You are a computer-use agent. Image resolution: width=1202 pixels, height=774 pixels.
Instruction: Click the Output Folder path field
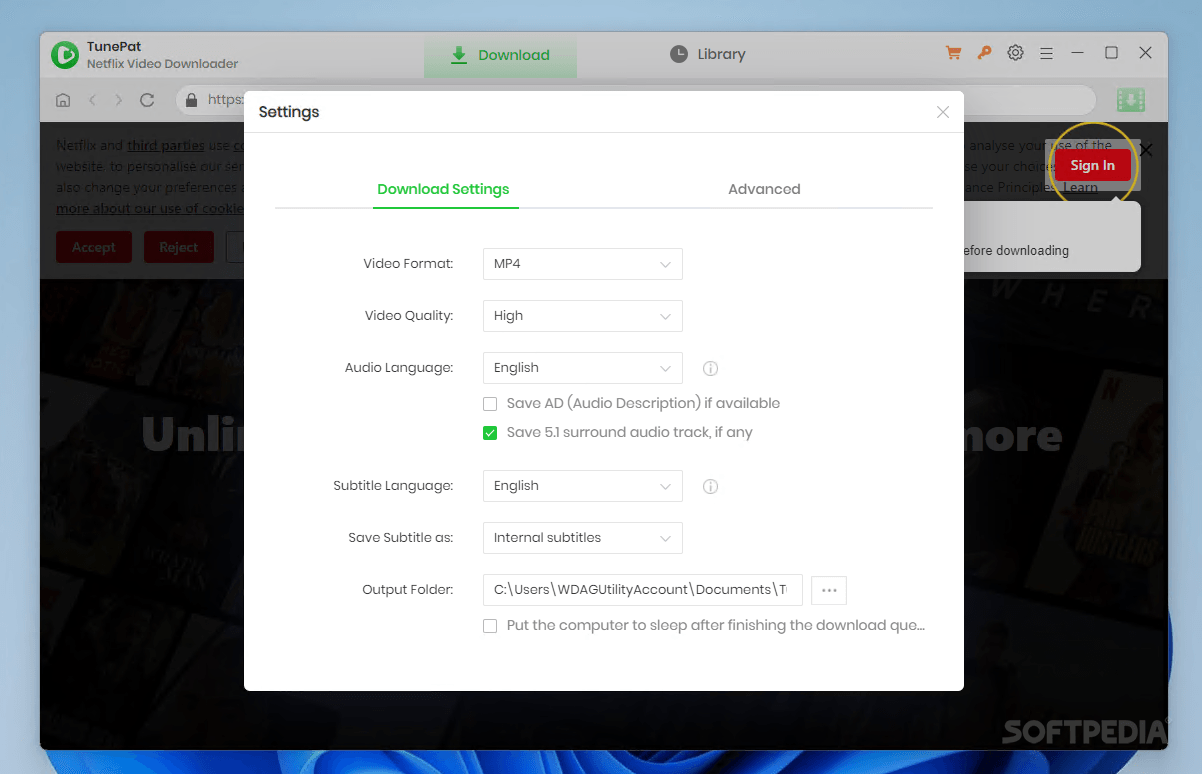pos(643,590)
